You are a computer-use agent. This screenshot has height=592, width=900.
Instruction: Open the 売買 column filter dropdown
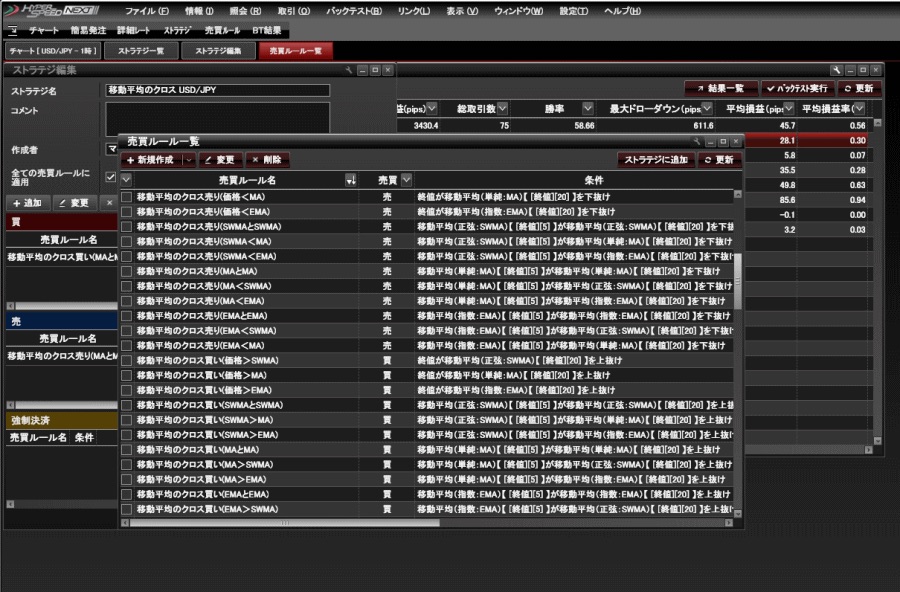coord(406,180)
